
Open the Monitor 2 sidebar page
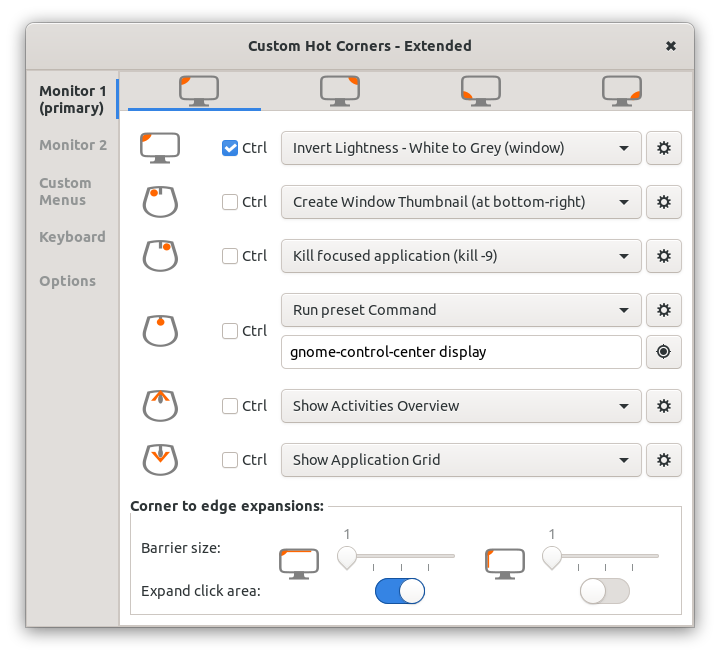click(x=73, y=145)
